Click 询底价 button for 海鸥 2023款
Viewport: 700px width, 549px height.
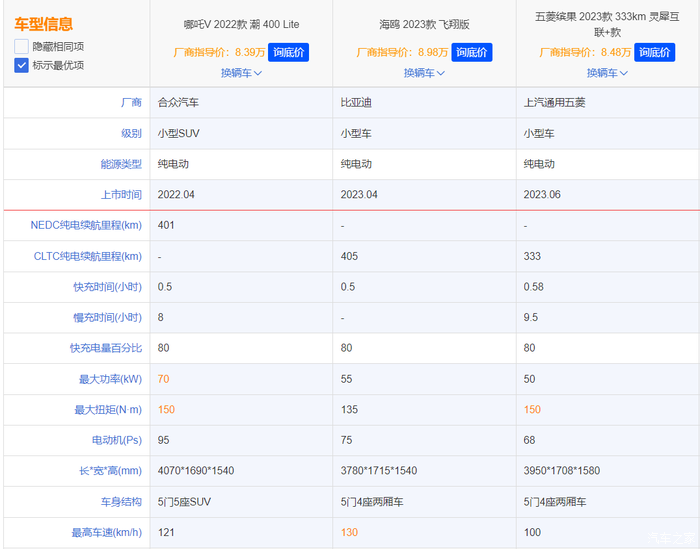coord(472,53)
